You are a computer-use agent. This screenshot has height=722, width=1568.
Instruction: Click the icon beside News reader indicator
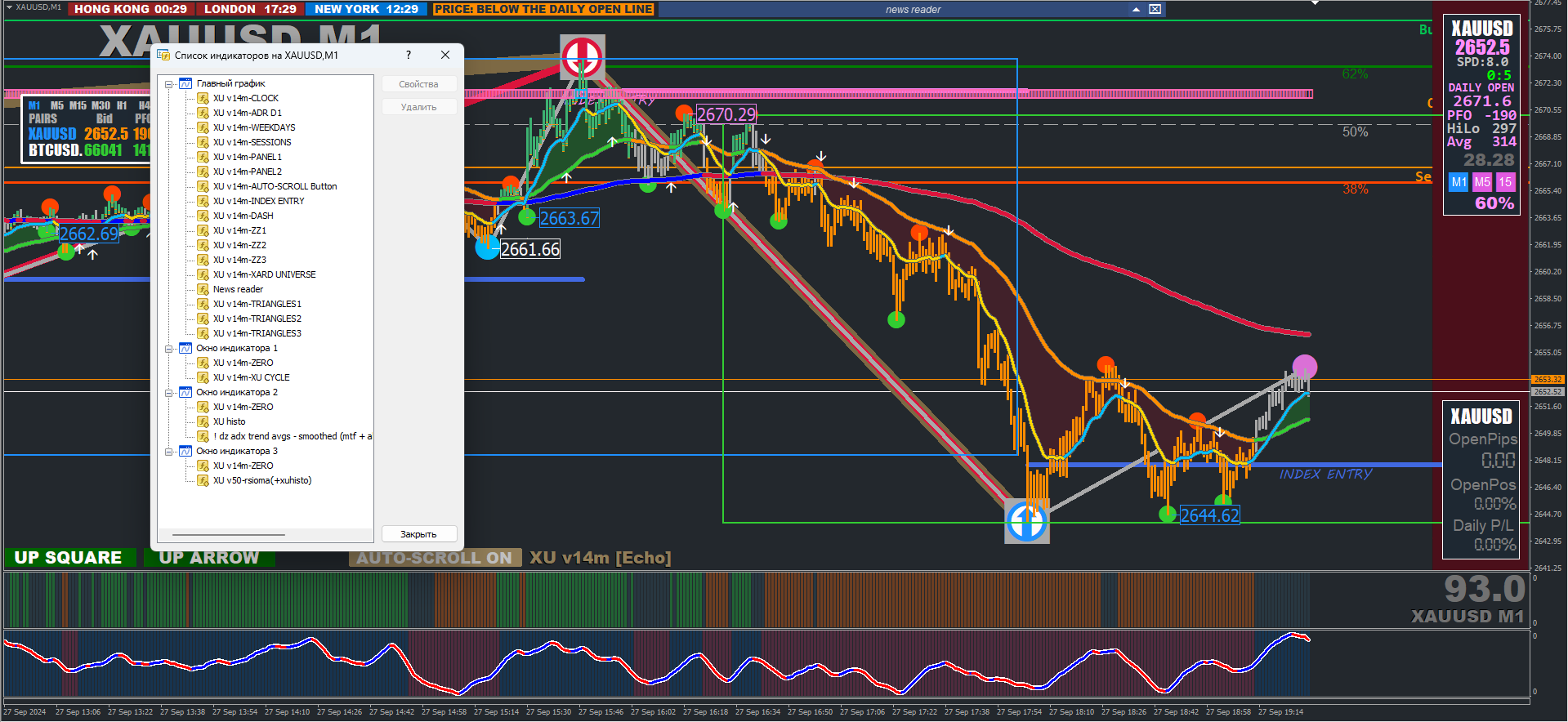point(203,289)
